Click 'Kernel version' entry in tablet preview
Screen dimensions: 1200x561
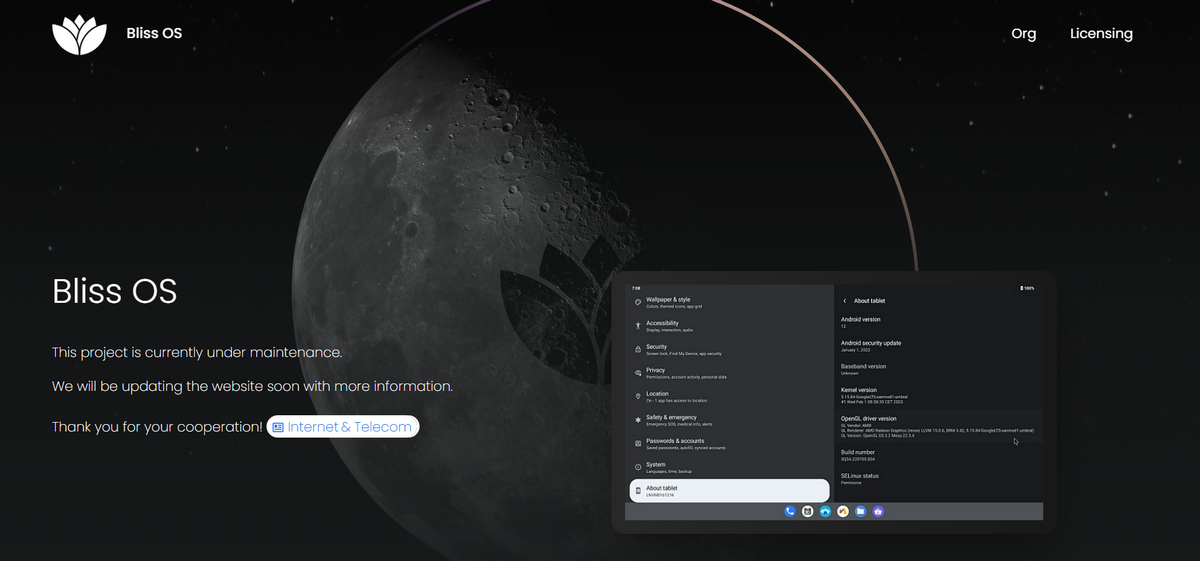coord(938,395)
